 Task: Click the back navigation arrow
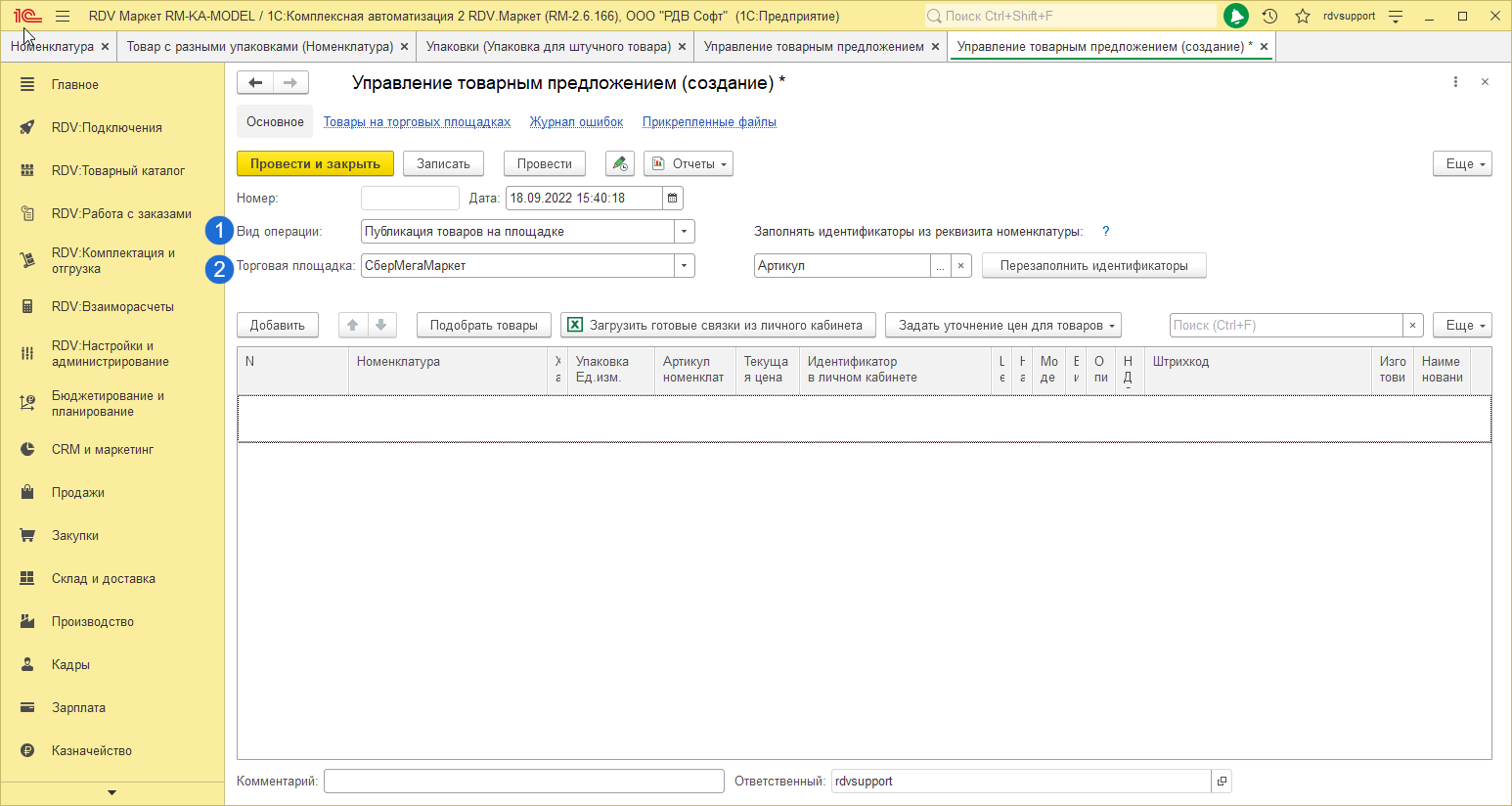(x=255, y=83)
